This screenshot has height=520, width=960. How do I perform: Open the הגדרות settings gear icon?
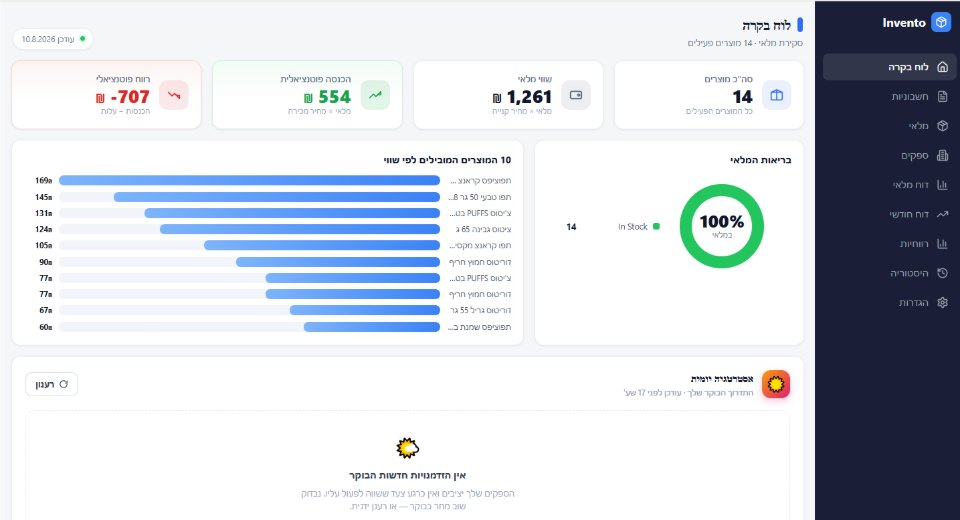942,302
